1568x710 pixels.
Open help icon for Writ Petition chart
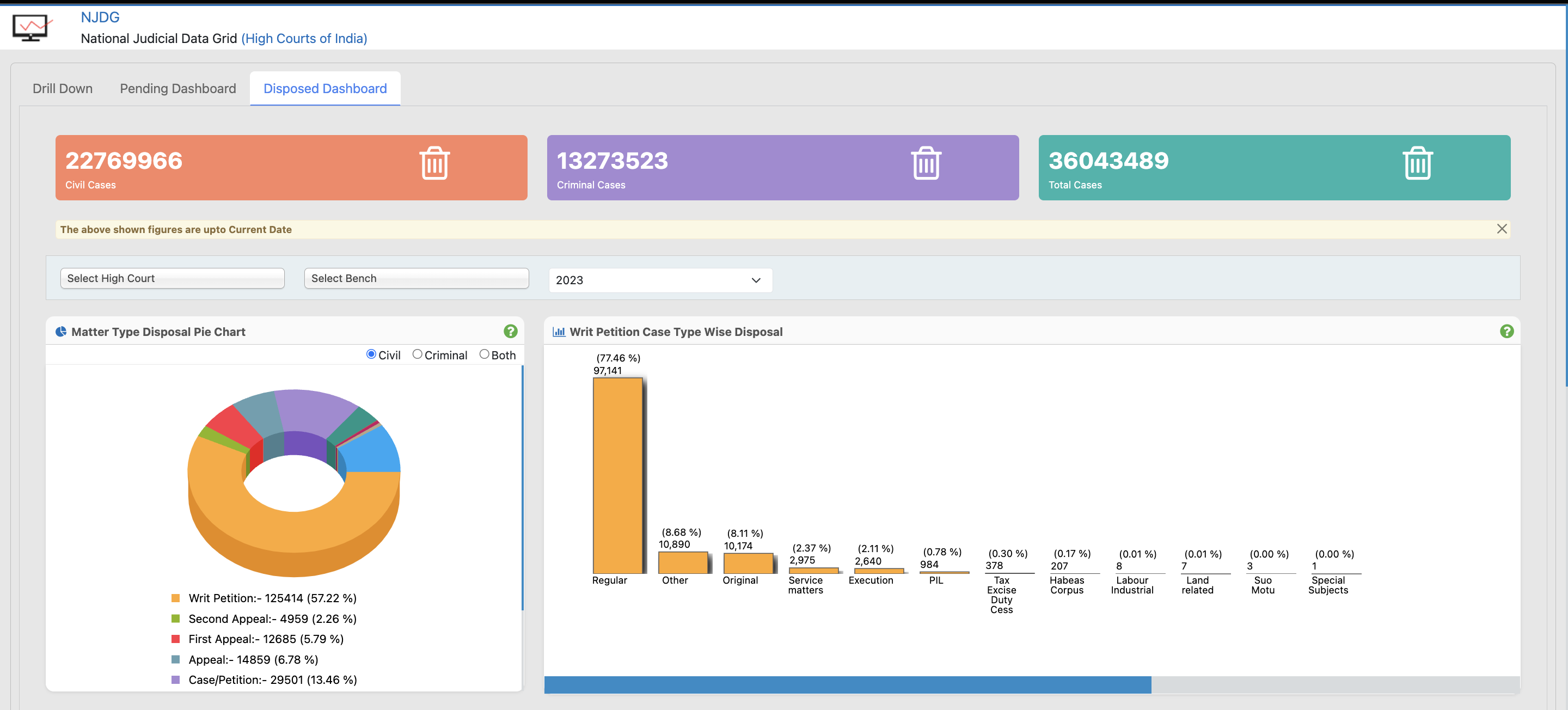coord(1506,331)
